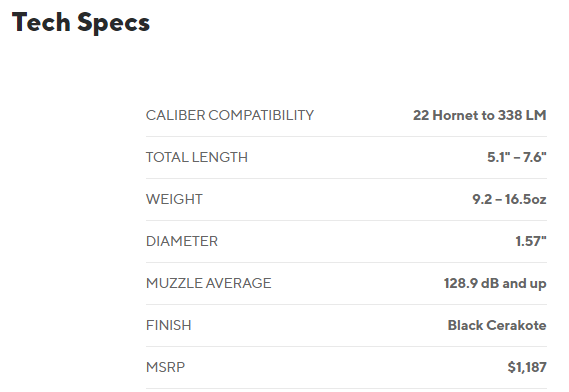569x392 pixels.
Task: Click the word LENGTH in second row
Action: [x=220, y=157]
